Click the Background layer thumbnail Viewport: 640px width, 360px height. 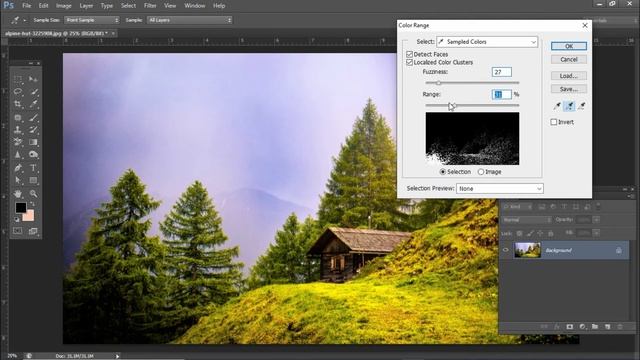(x=527, y=250)
